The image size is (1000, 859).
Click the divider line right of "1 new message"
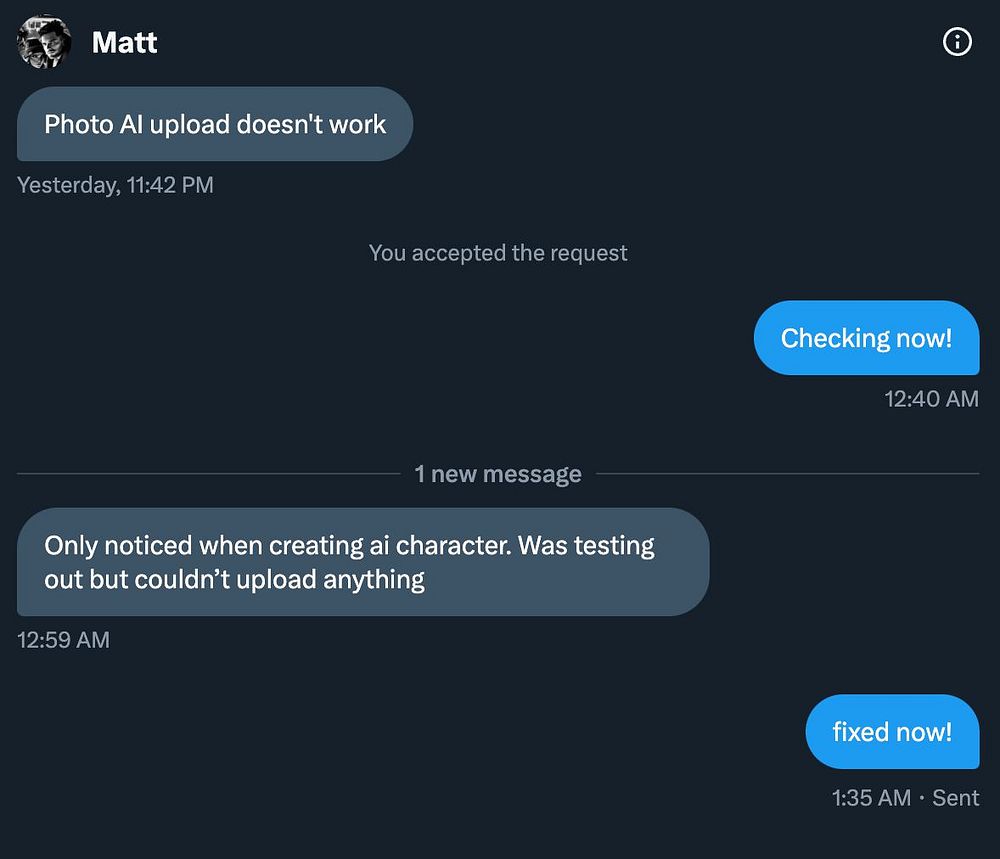[x=788, y=474]
